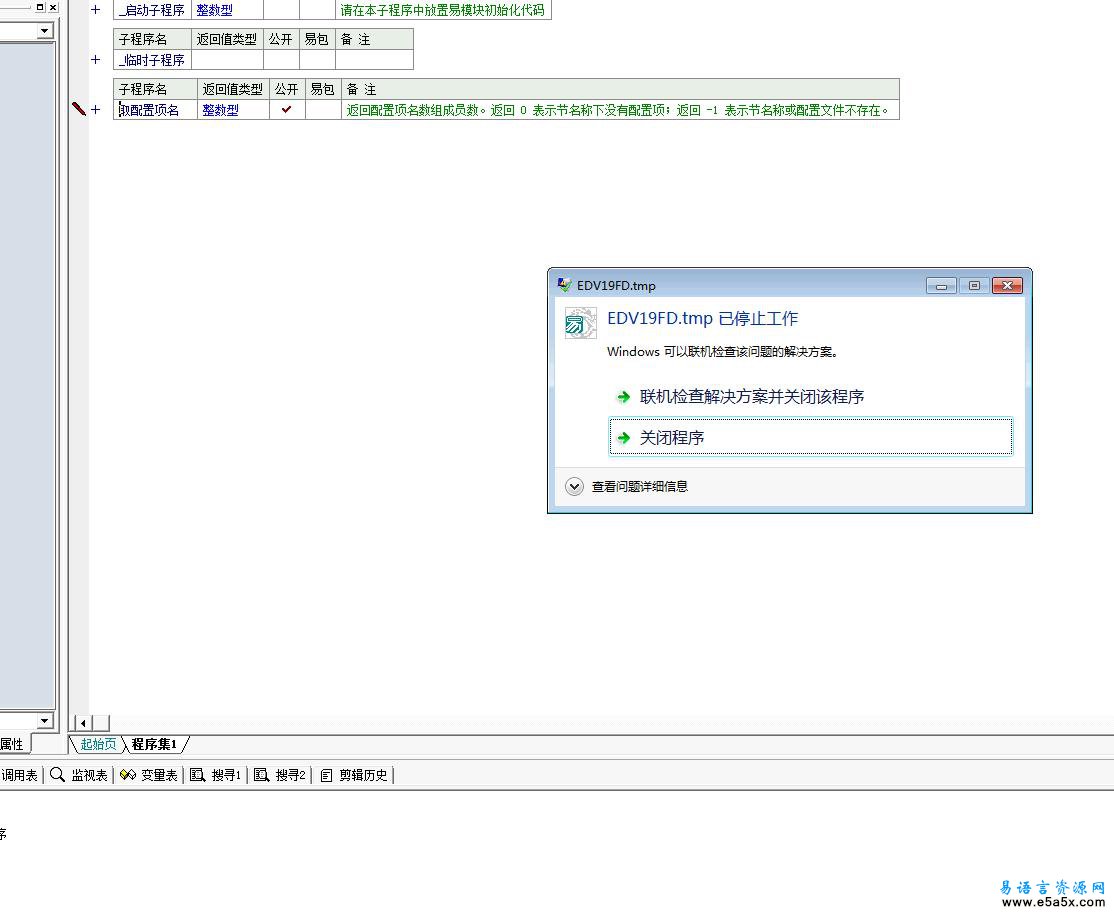Image resolution: width=1114 pixels, height=915 pixels.
Task: Expand the 取配置项名 row plus sign
Action: 95,109
